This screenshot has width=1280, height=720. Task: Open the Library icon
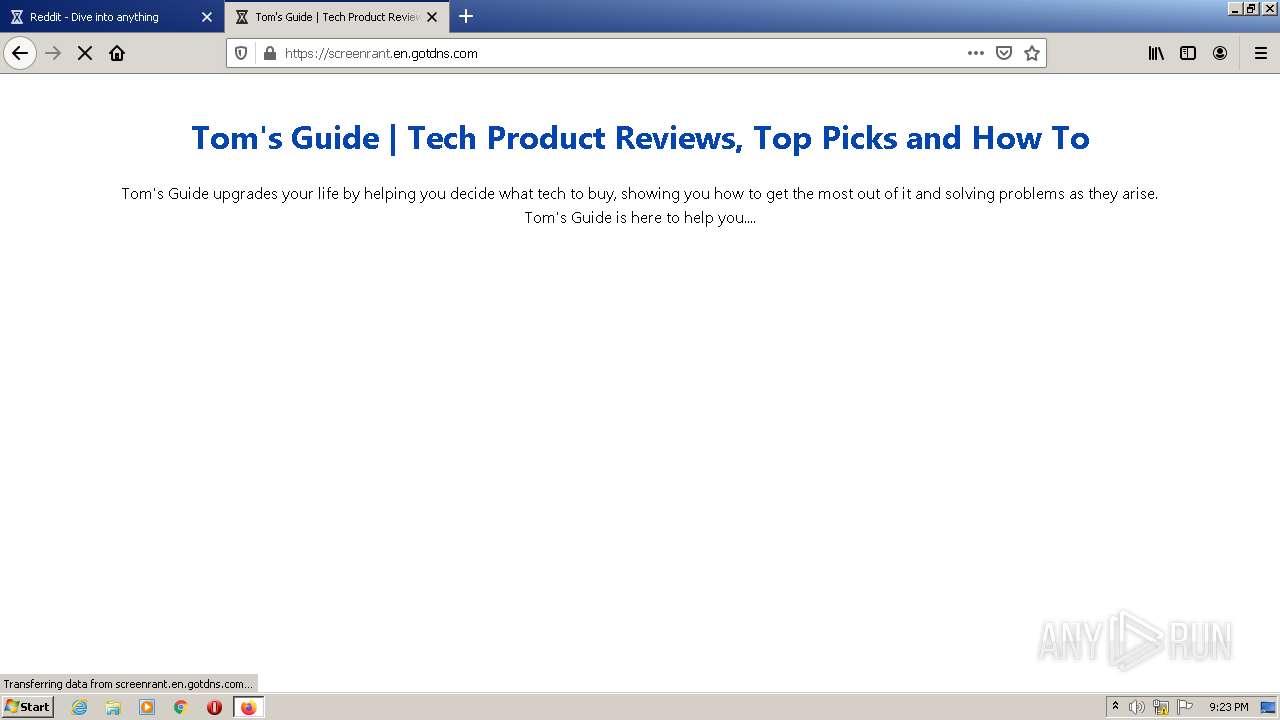tap(1156, 53)
